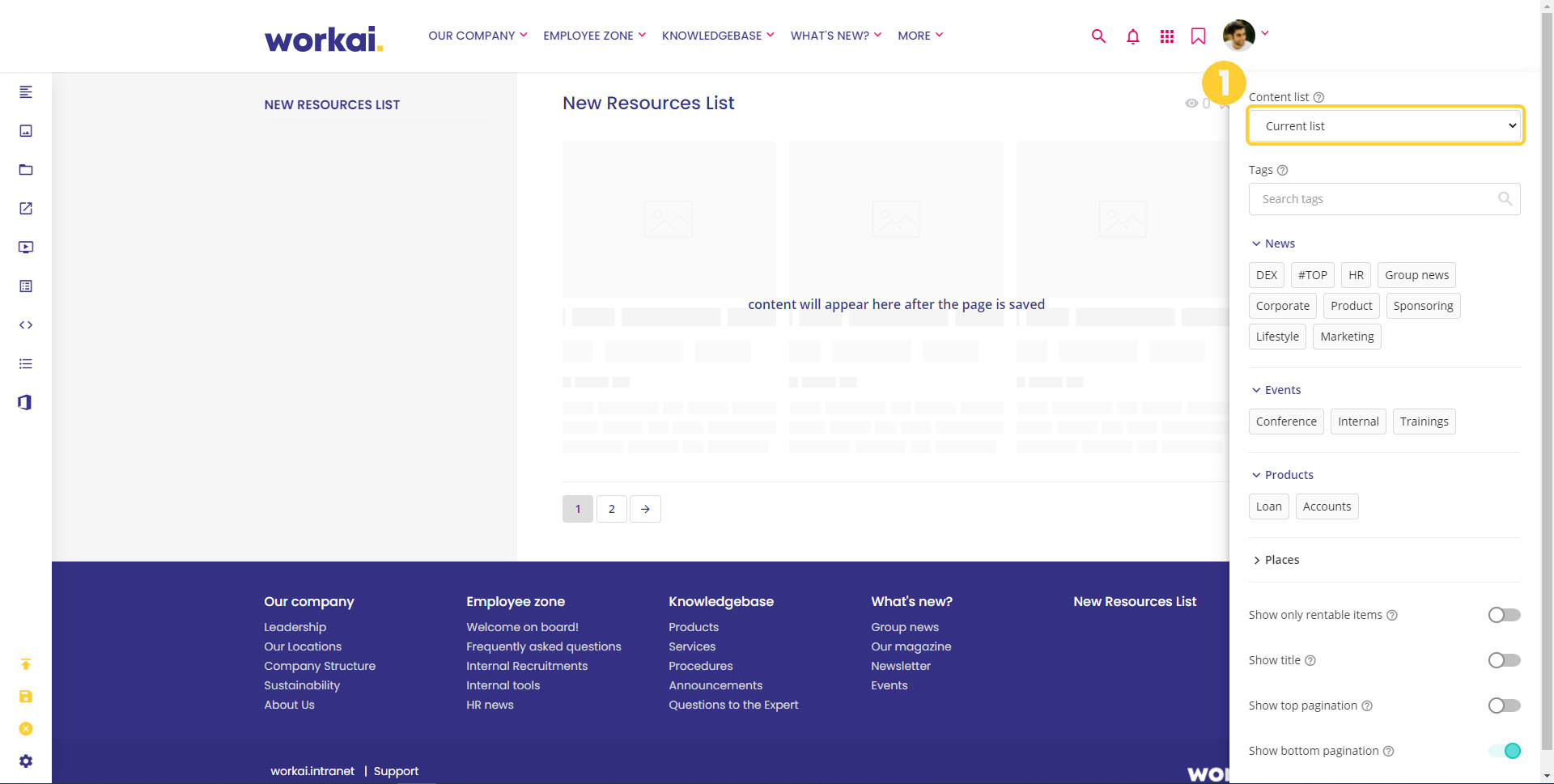Click the next page arrow button
Viewport: 1554px width, 784px height.
click(645, 509)
